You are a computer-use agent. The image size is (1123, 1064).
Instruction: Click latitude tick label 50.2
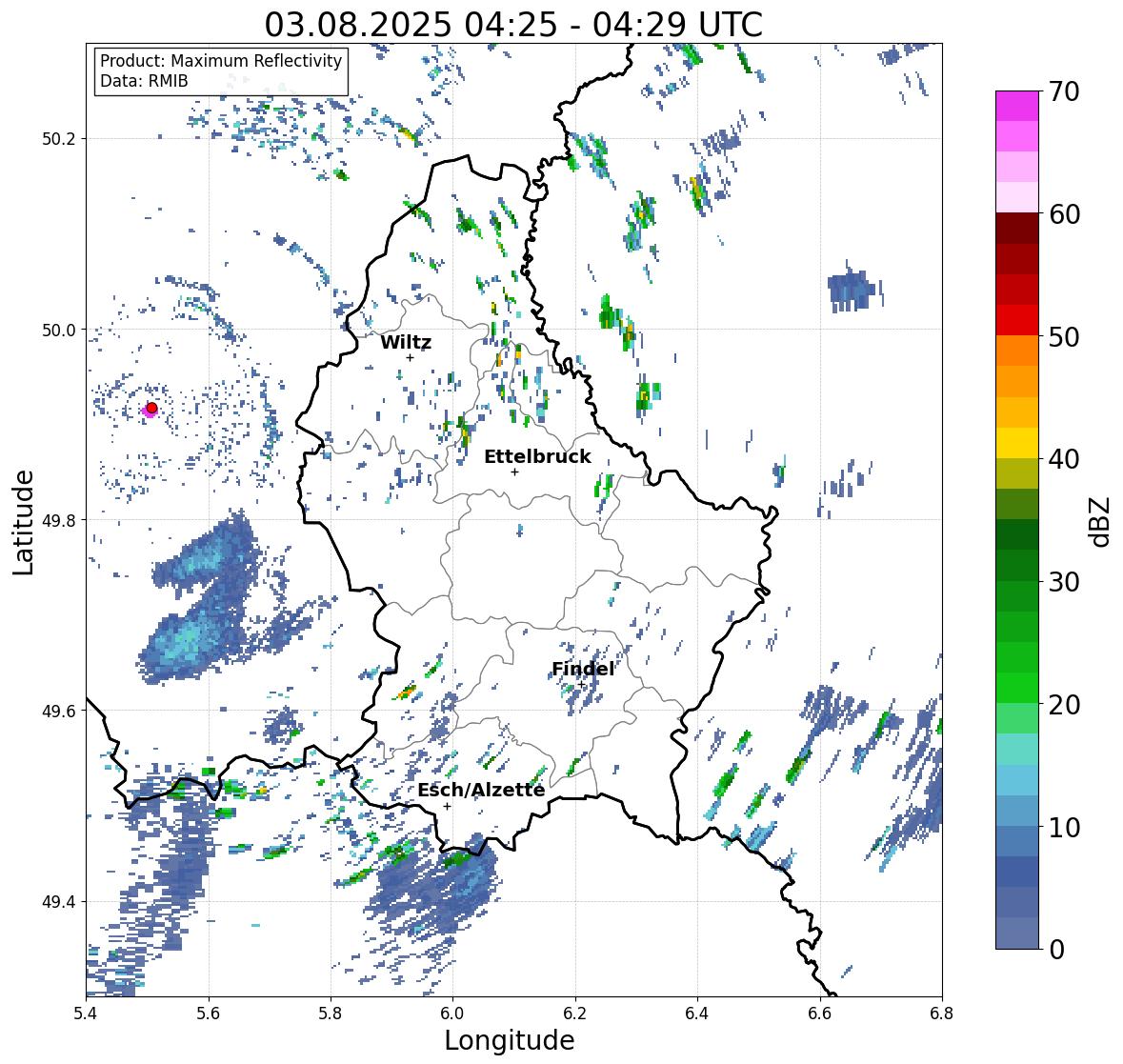tap(60, 139)
